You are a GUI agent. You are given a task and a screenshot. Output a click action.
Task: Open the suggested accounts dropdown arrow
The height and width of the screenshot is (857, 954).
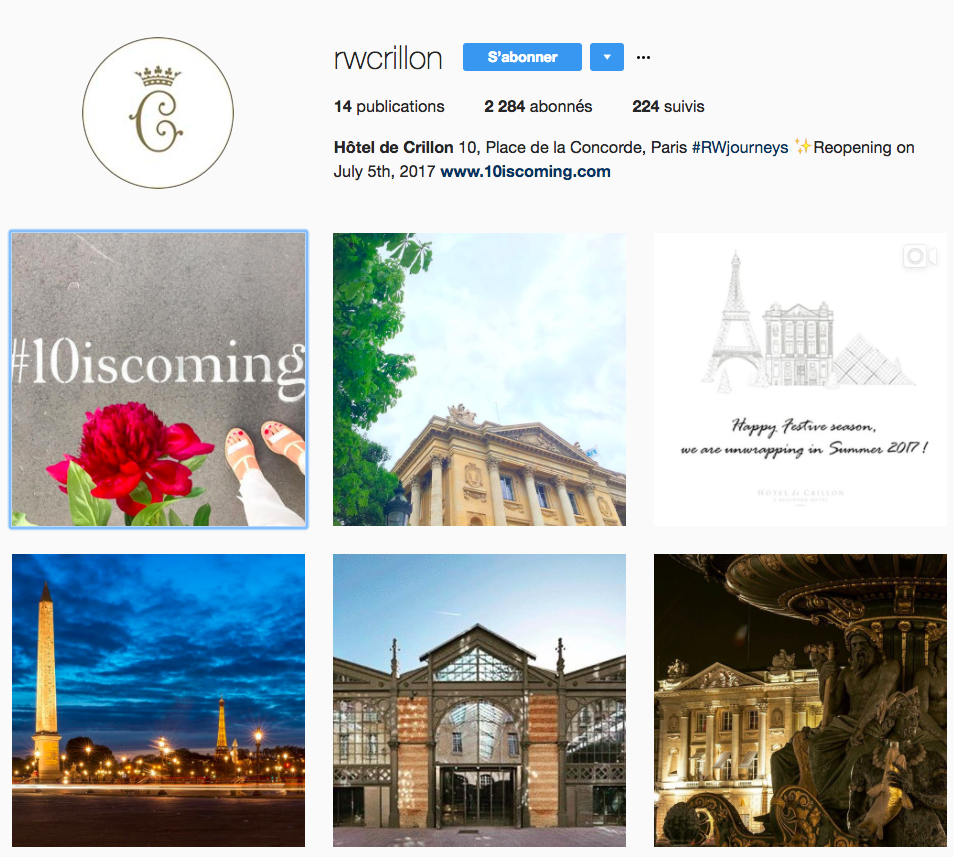(607, 57)
